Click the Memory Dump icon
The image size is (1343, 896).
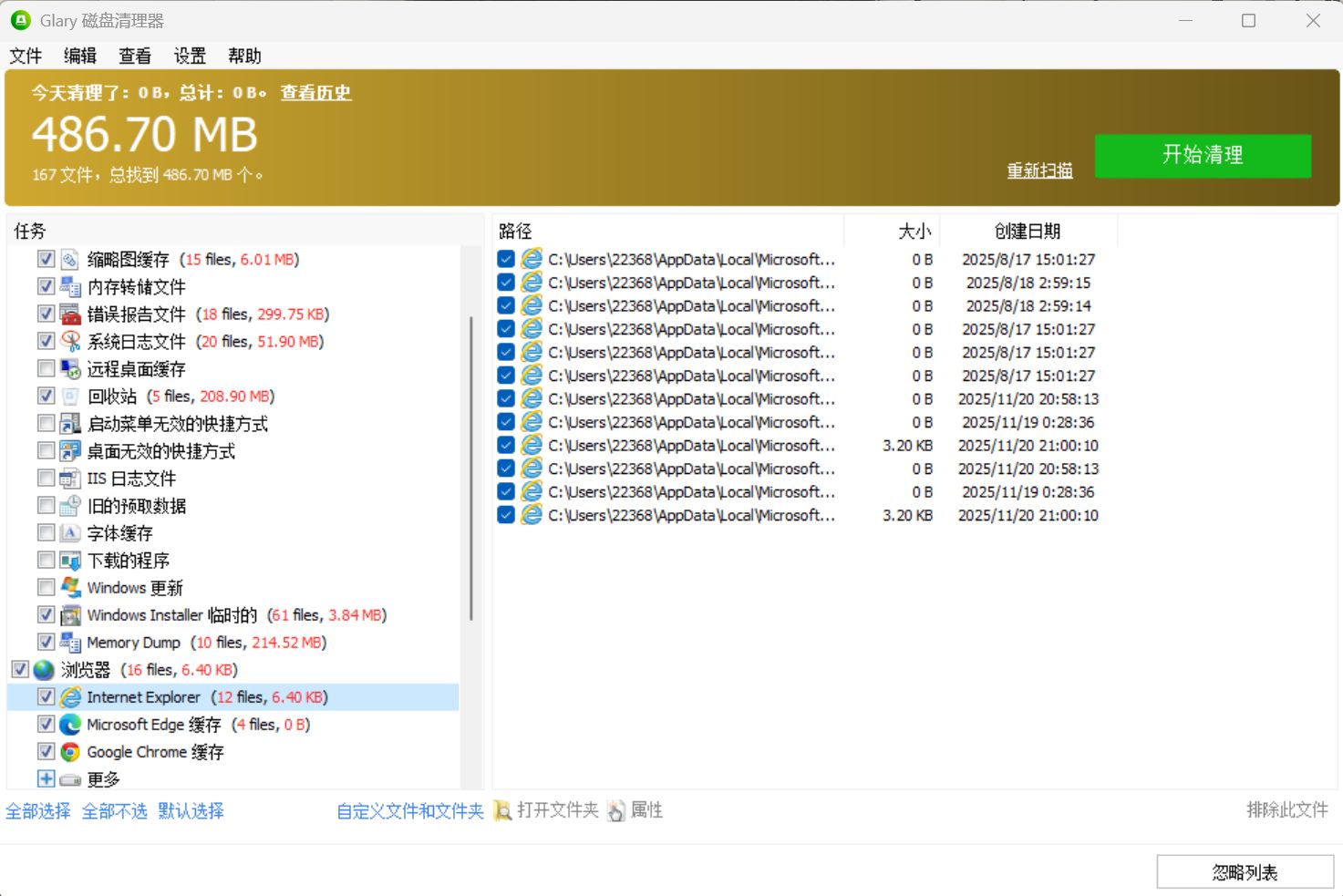tap(69, 642)
